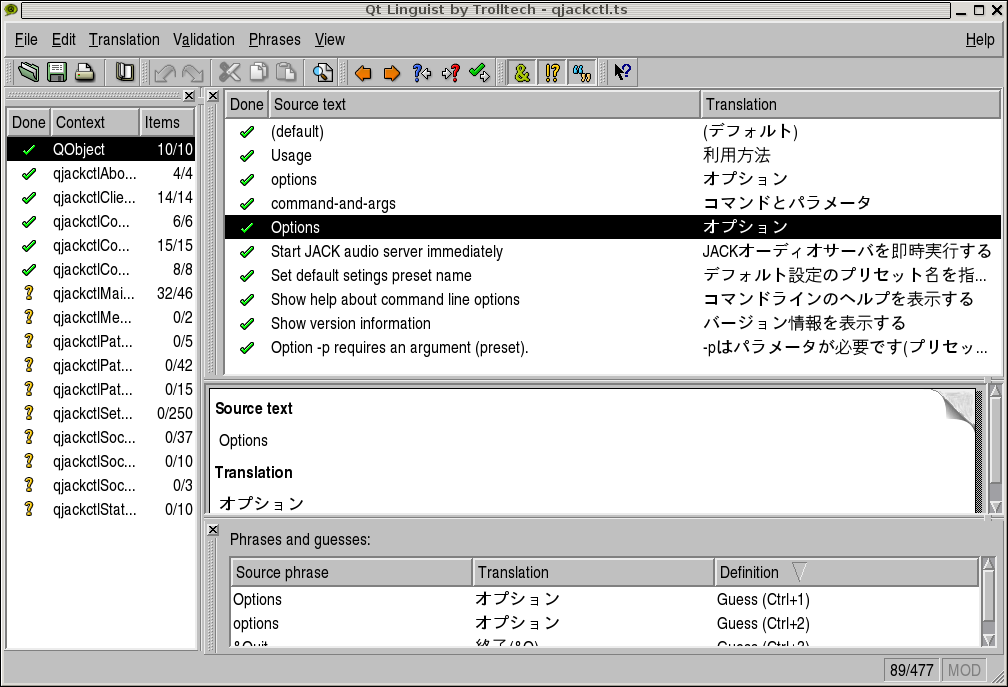Viewport: 1008px width, 687px height.
Task: Open Find using the magnifier icon
Action: click(x=323, y=72)
